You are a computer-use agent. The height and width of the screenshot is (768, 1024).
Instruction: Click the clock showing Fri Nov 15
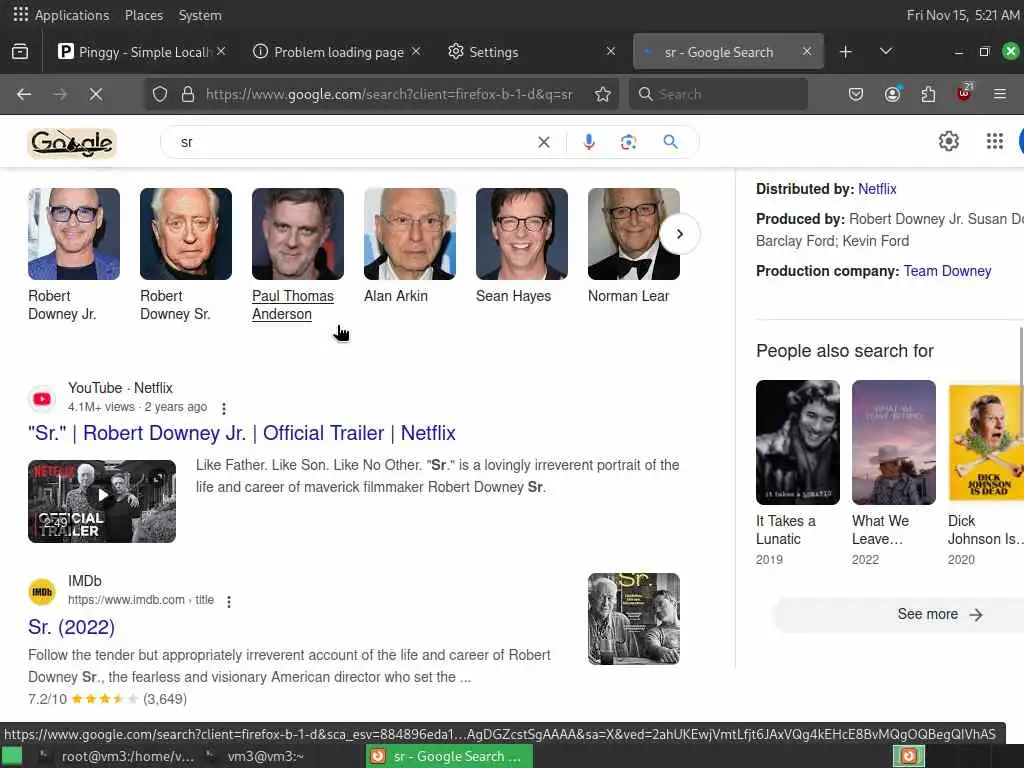tap(963, 14)
